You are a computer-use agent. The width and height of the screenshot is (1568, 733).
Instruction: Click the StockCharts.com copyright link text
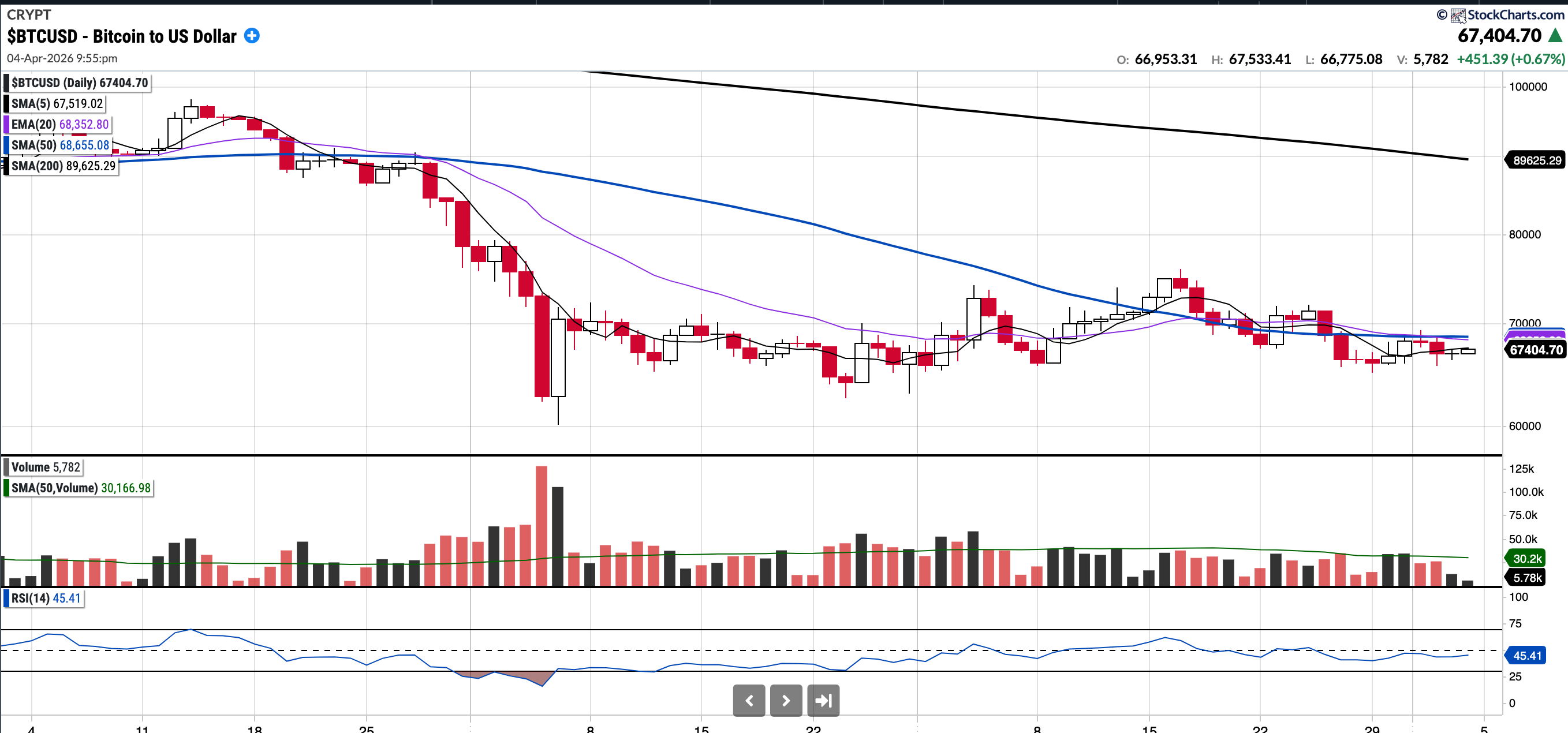coord(1515,14)
